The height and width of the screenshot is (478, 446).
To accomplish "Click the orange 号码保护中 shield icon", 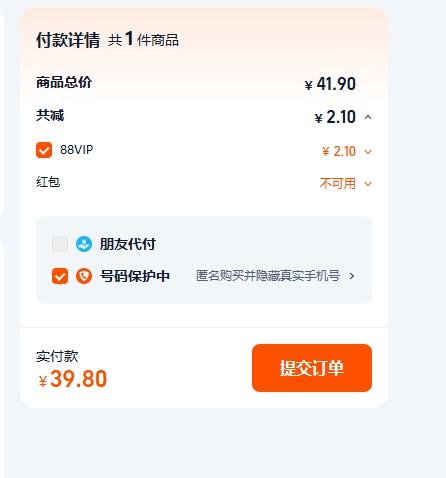I will click(84, 276).
